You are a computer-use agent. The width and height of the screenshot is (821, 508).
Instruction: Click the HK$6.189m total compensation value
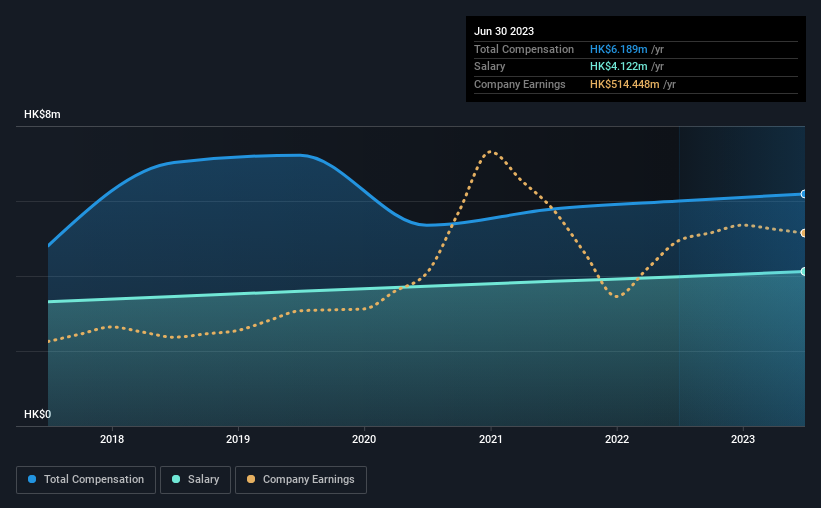coord(618,49)
